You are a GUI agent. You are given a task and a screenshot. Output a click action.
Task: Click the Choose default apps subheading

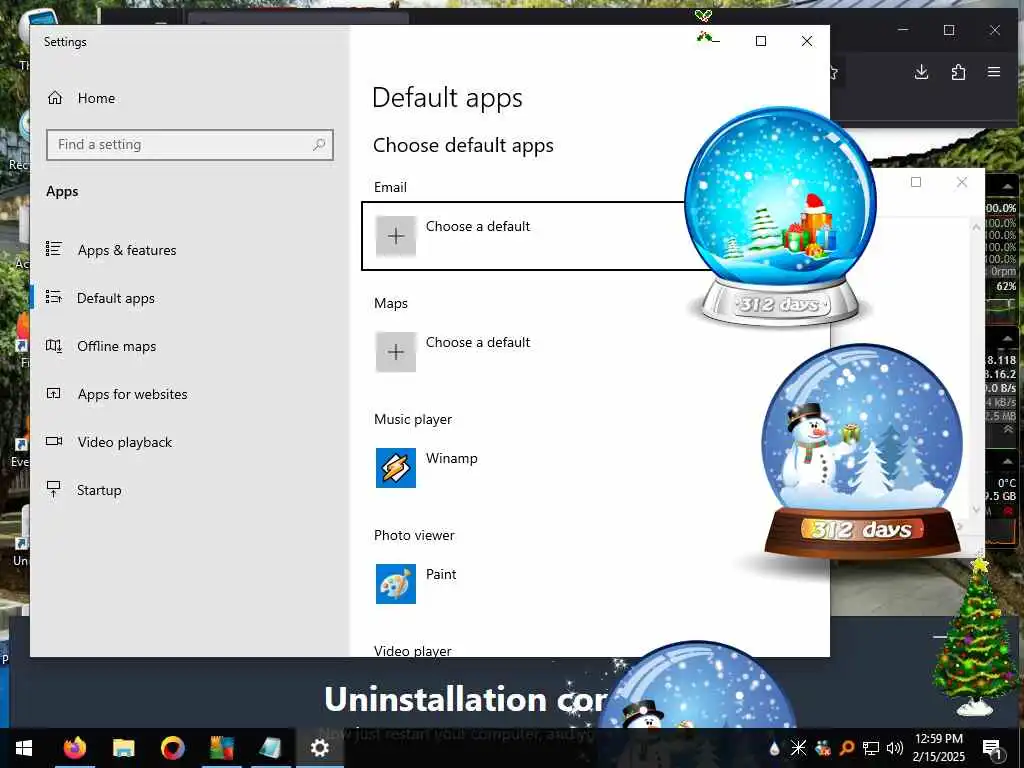[x=463, y=145]
